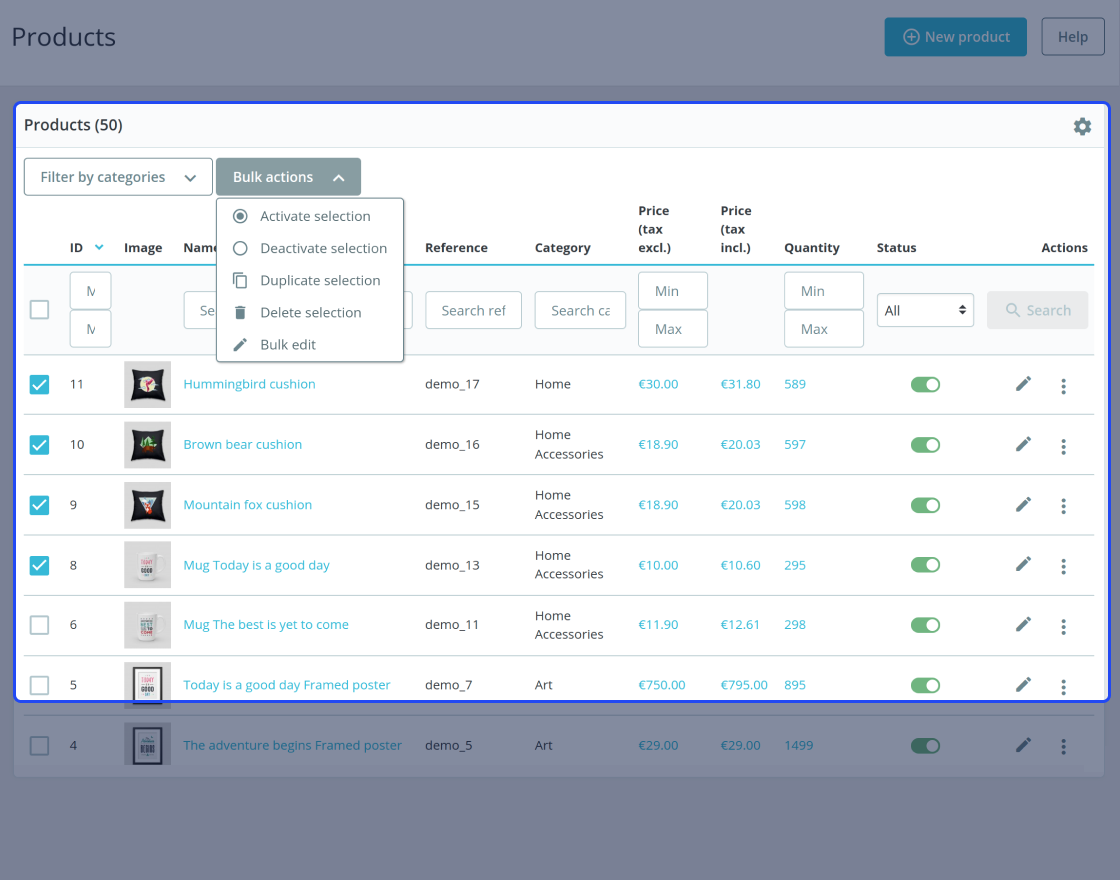Toggle status for The adventure begins Framed poster
The width and height of the screenshot is (1120, 880).
pyautogui.click(x=925, y=746)
